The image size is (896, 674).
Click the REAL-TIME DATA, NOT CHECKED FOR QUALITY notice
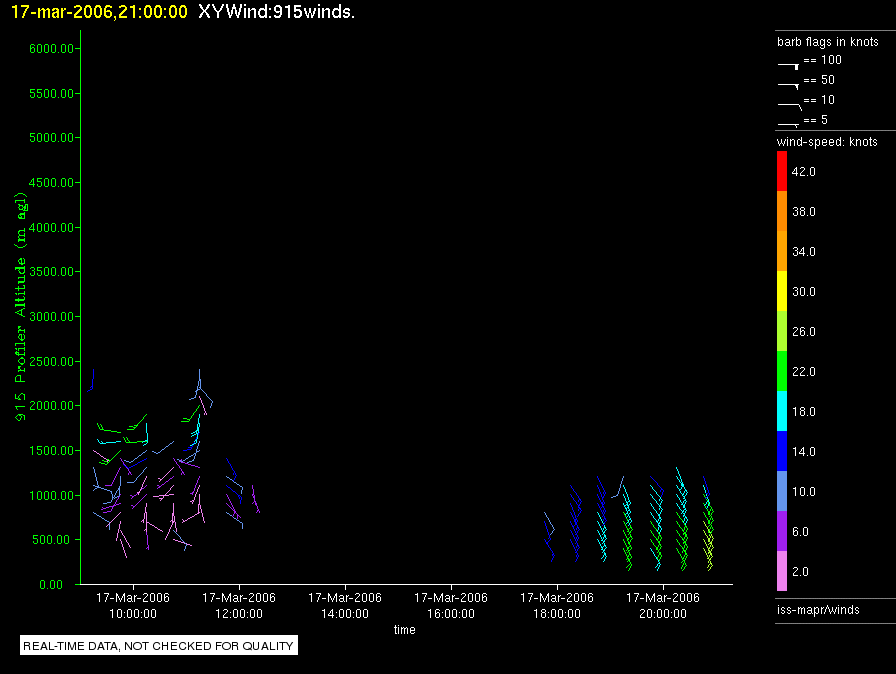[x=159, y=645]
